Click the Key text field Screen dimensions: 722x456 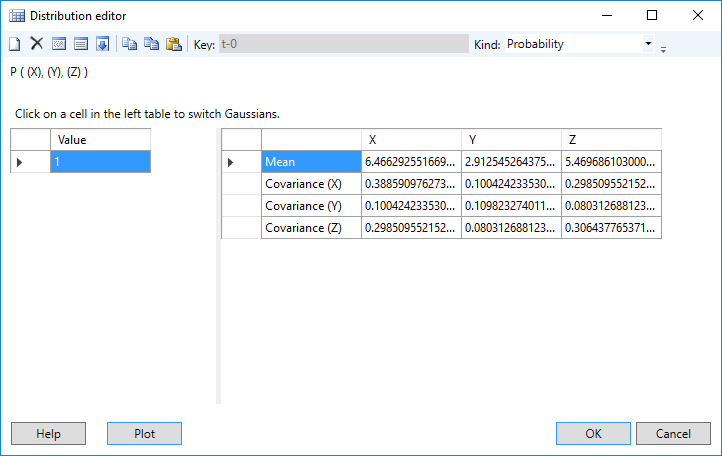click(x=343, y=44)
